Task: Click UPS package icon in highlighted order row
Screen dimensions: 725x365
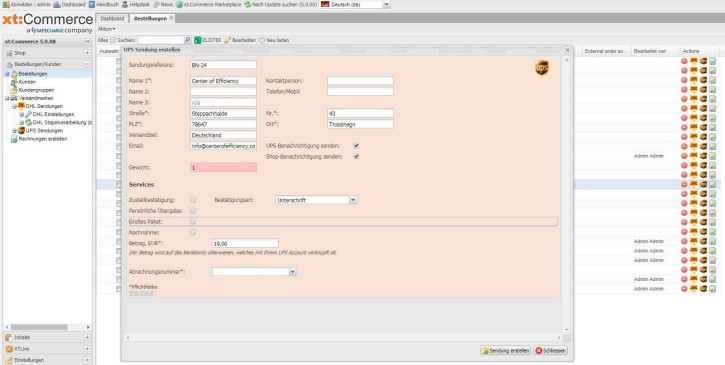Action: [x=703, y=184]
